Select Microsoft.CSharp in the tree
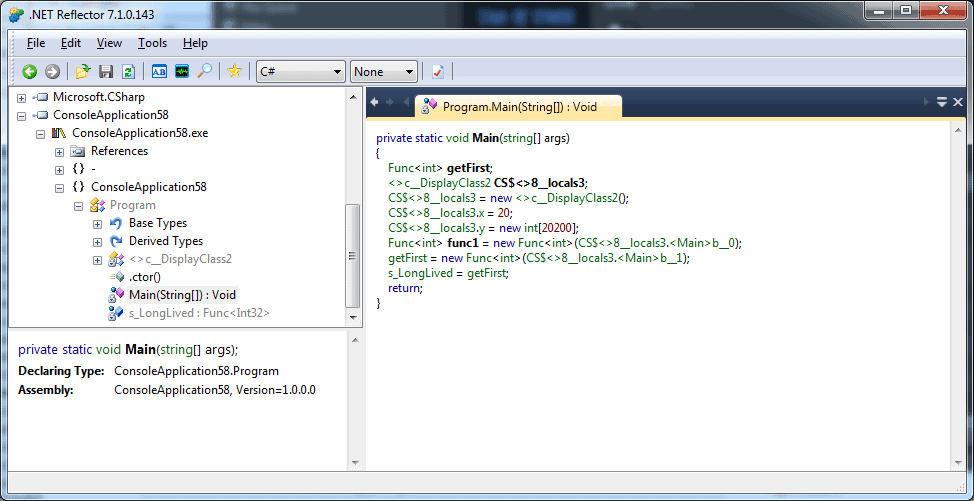974x501 pixels. click(99, 97)
